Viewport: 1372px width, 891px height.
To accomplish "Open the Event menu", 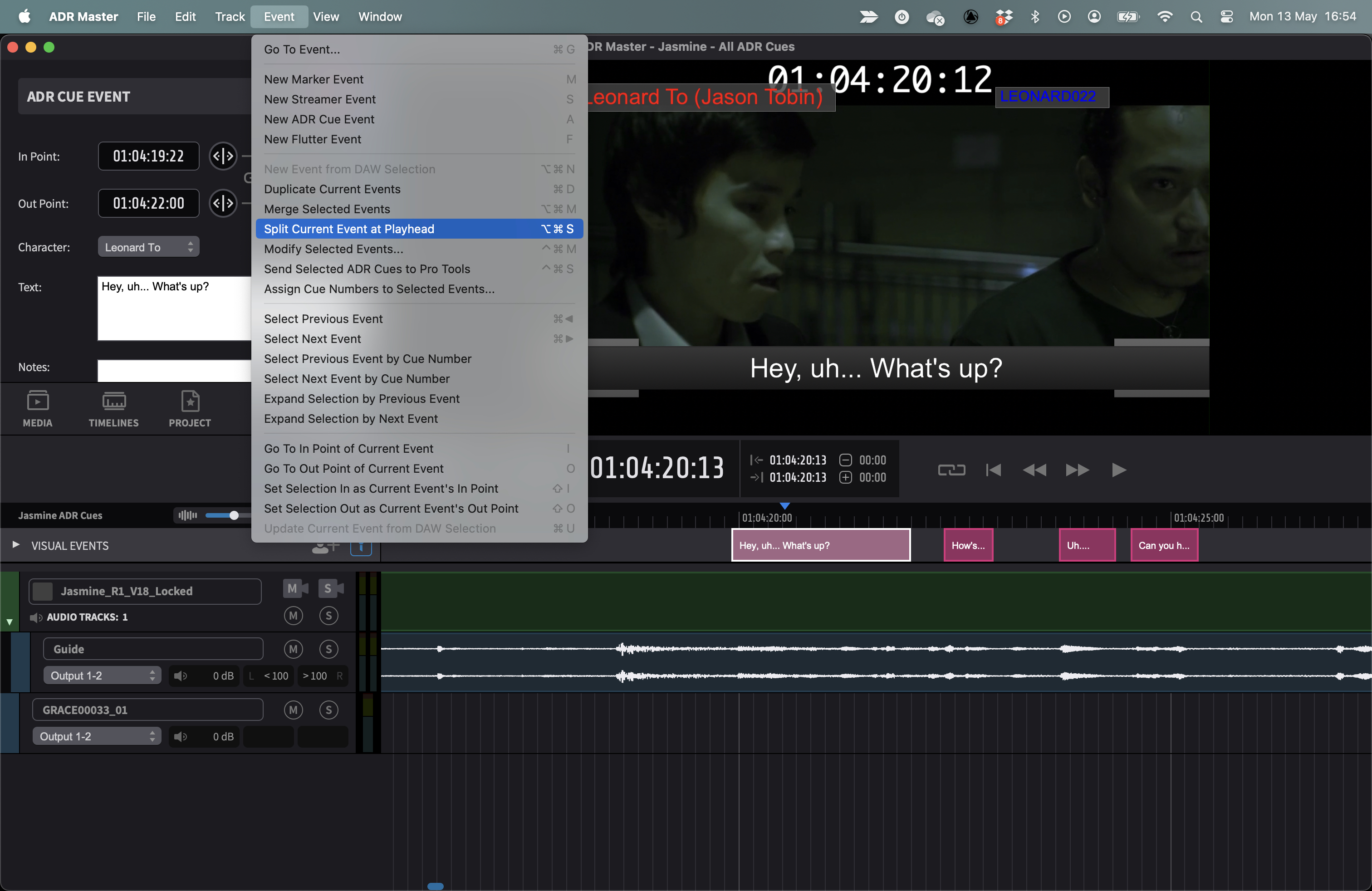I will tap(280, 16).
